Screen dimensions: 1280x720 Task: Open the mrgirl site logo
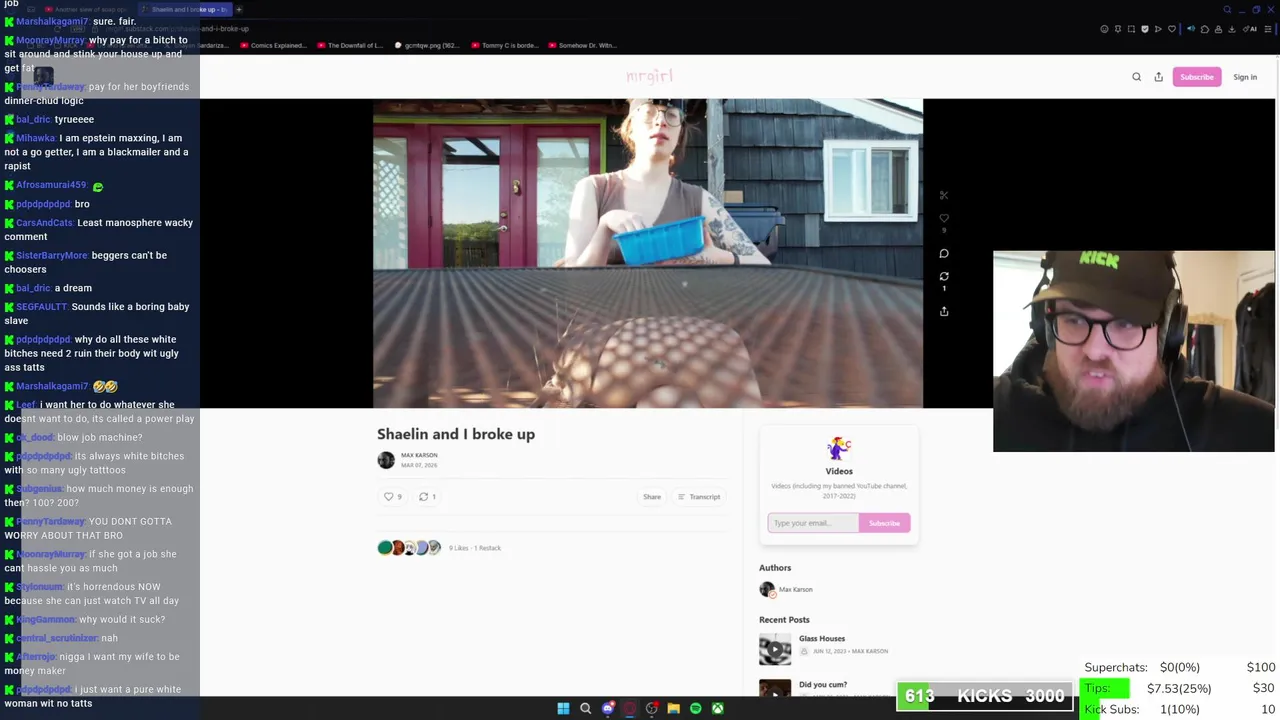click(x=649, y=76)
